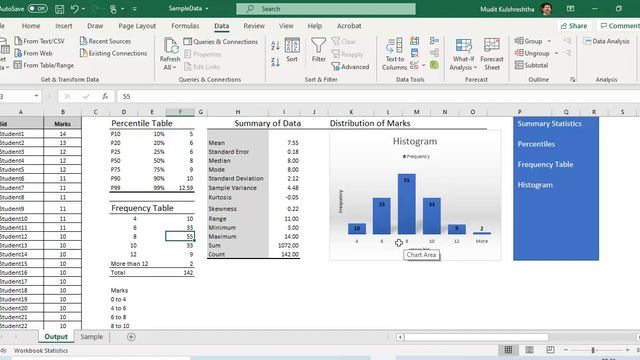Open Recent Sources
The width and height of the screenshot is (640, 360).
[x=106, y=41]
